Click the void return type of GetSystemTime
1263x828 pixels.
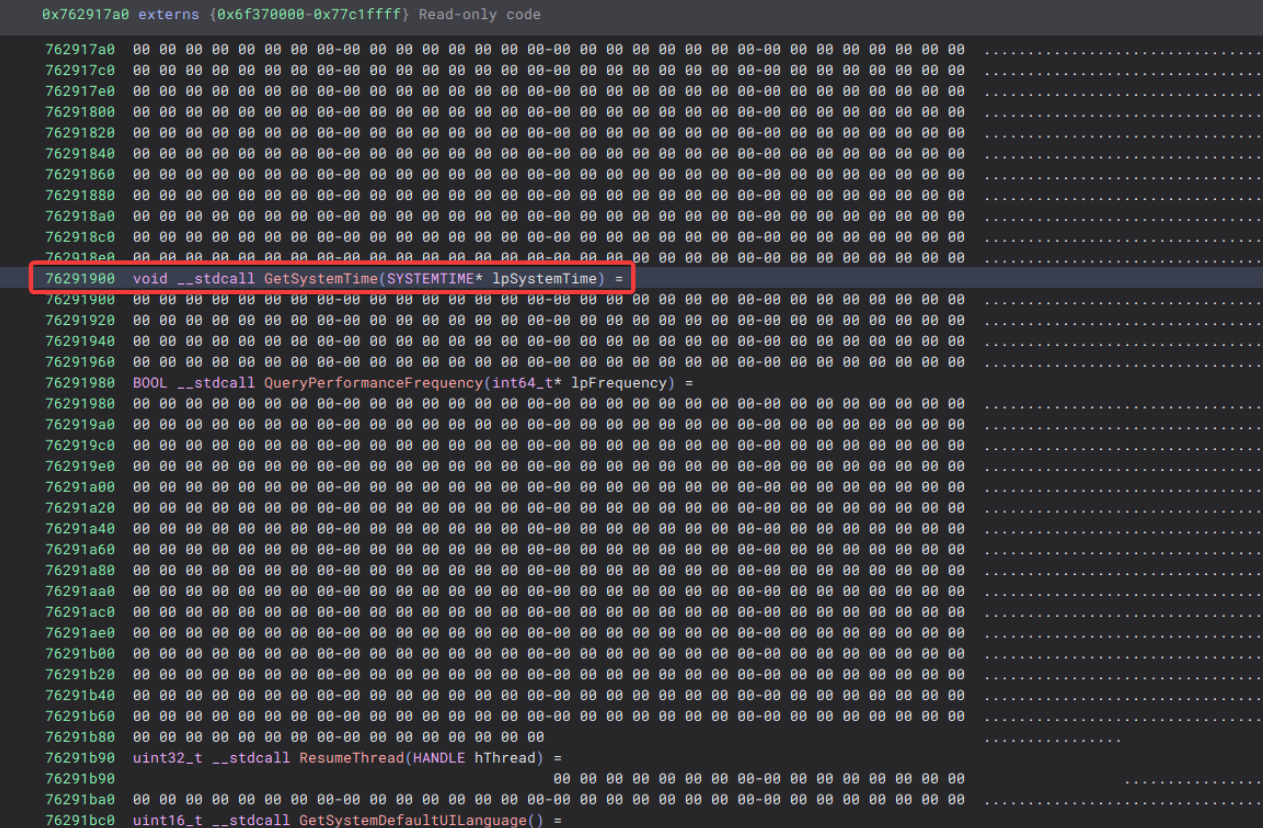pos(149,278)
